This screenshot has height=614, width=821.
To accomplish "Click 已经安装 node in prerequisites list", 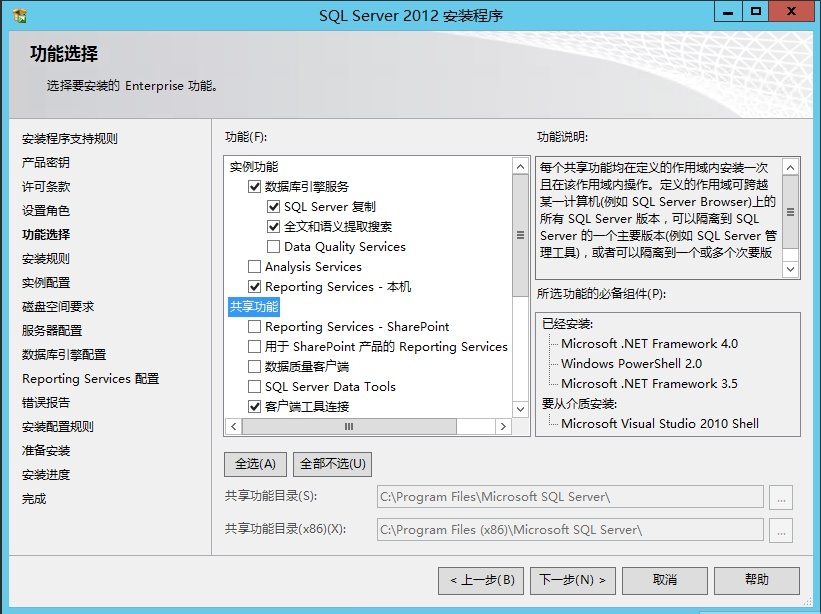I will [568, 324].
